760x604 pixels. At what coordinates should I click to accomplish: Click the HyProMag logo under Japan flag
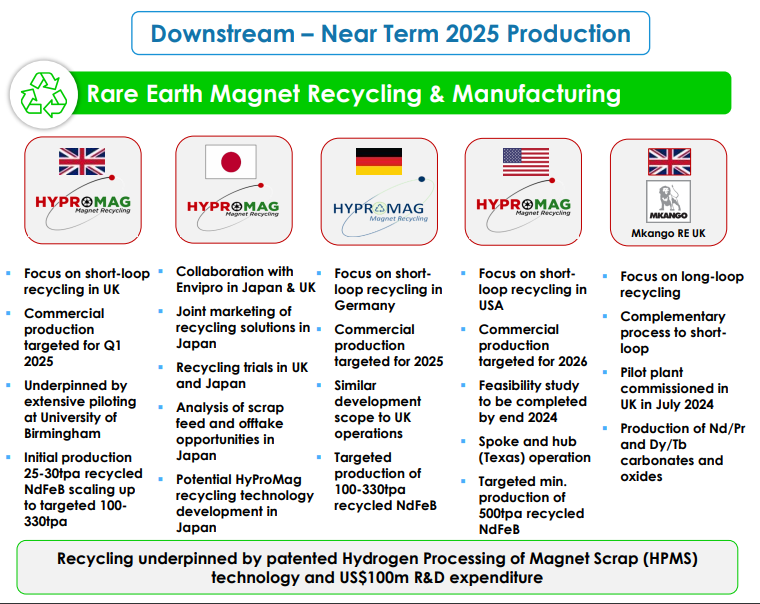click(233, 207)
